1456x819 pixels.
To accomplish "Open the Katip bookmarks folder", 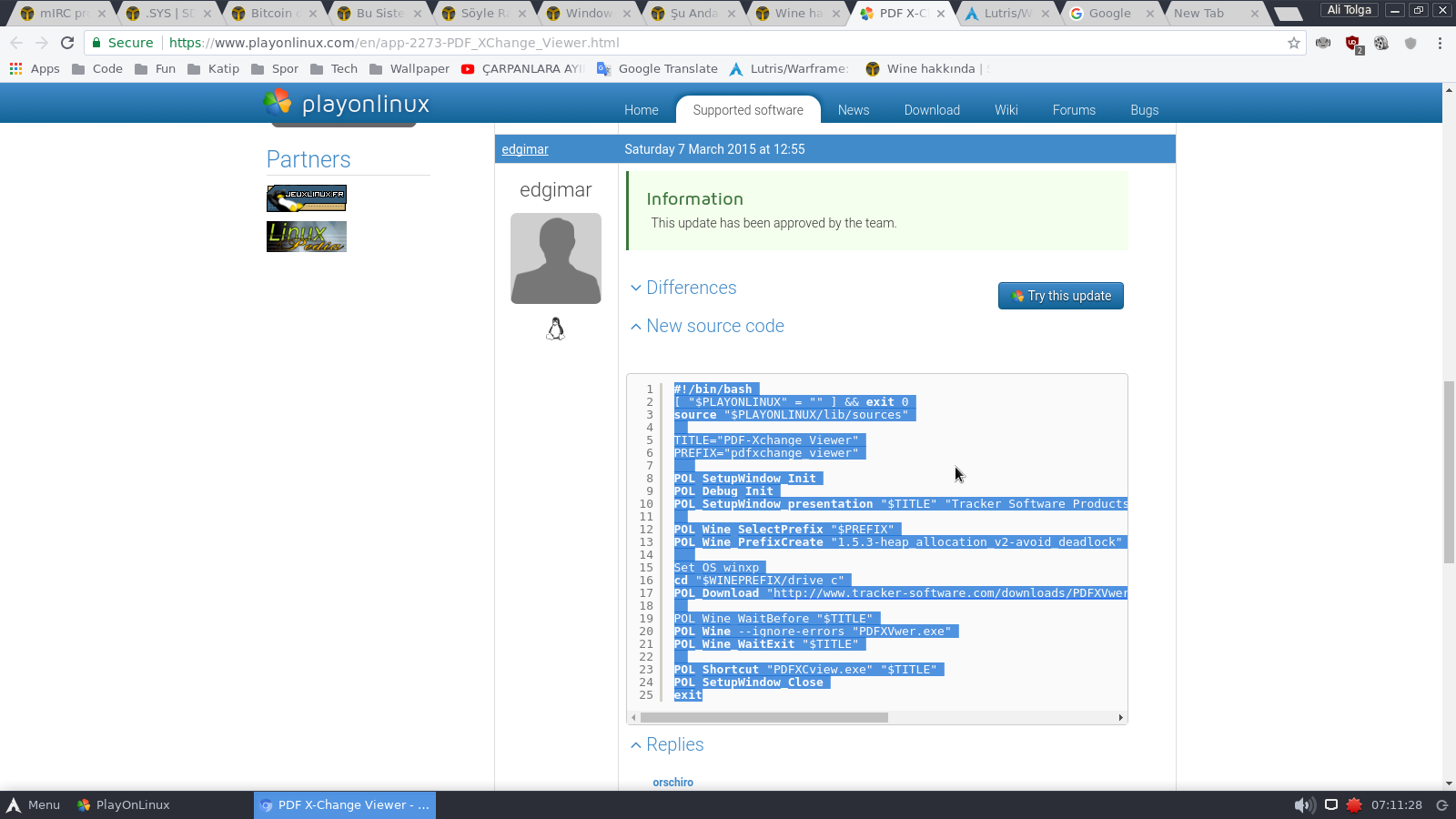I will (x=213, y=68).
